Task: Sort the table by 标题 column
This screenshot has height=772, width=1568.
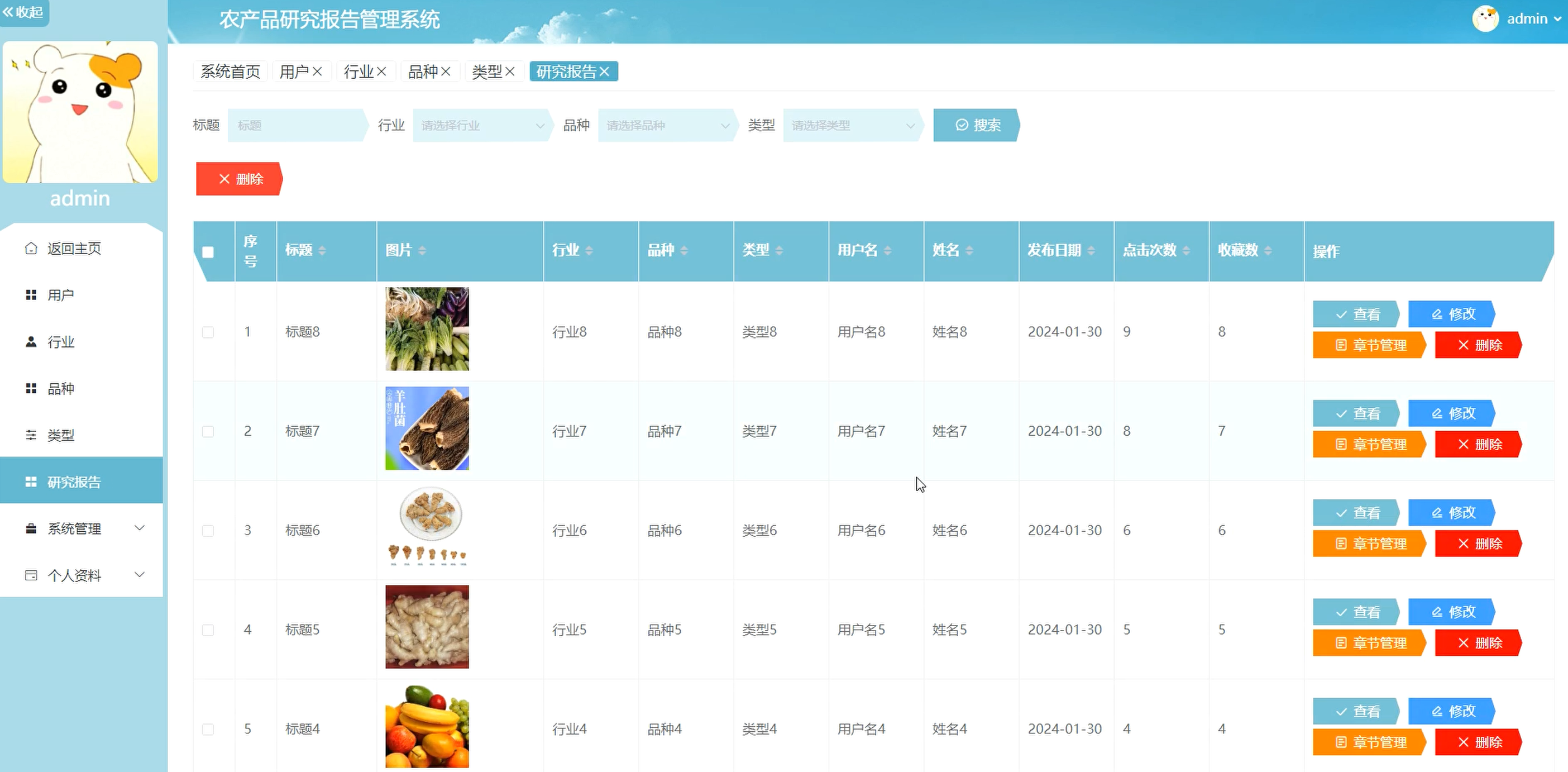Action: tap(322, 250)
